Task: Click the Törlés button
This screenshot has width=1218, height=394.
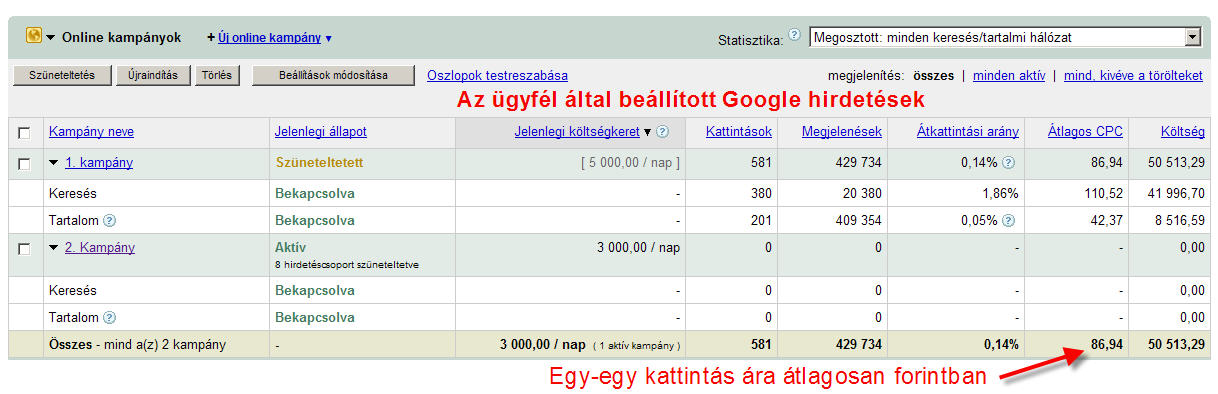Action: pos(217,75)
